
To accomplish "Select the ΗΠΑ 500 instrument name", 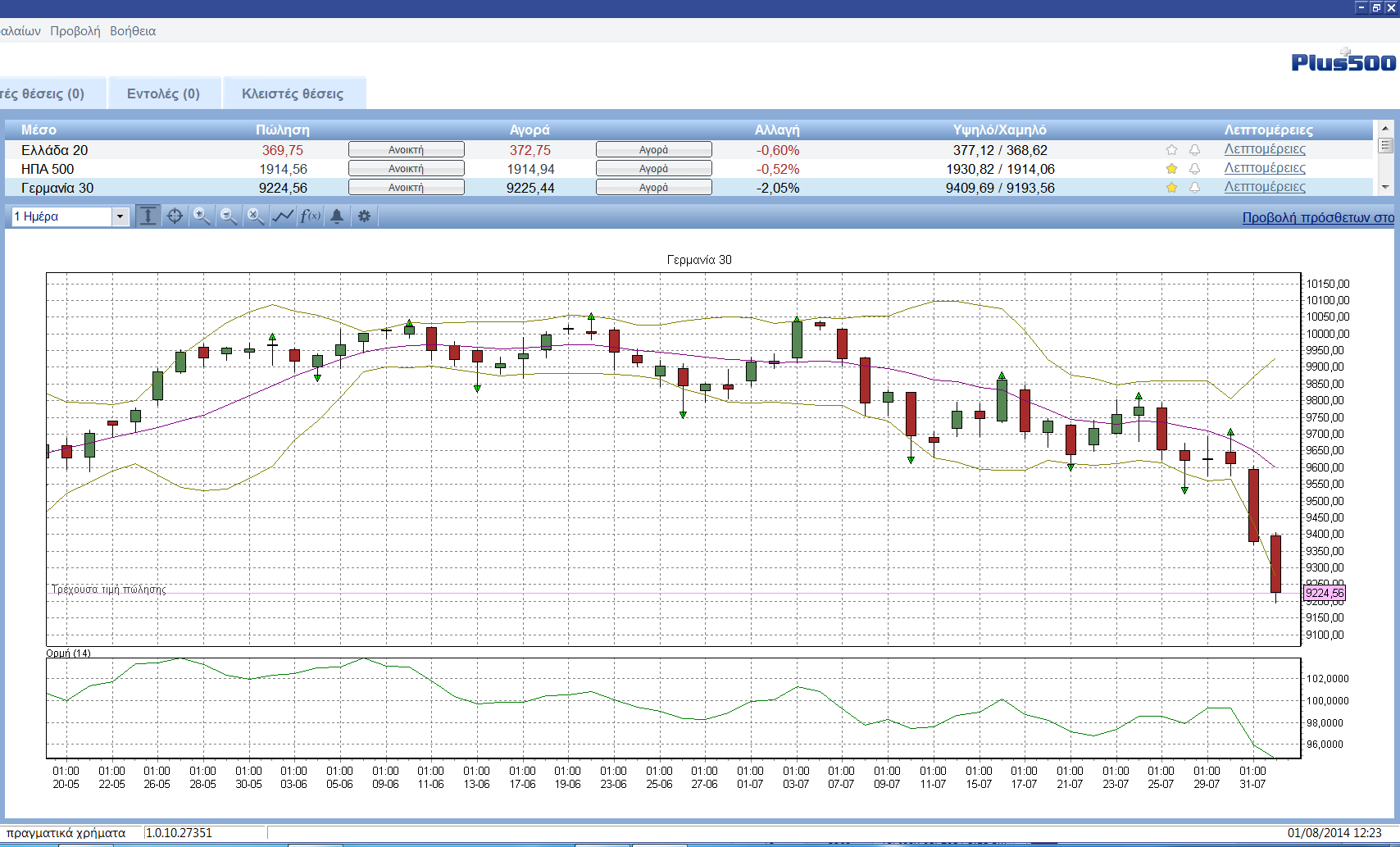I will point(48,169).
